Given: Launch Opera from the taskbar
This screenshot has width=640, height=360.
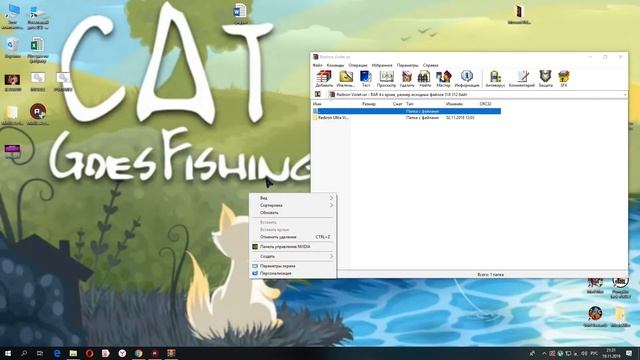Looking at the screenshot, I should point(89,353).
